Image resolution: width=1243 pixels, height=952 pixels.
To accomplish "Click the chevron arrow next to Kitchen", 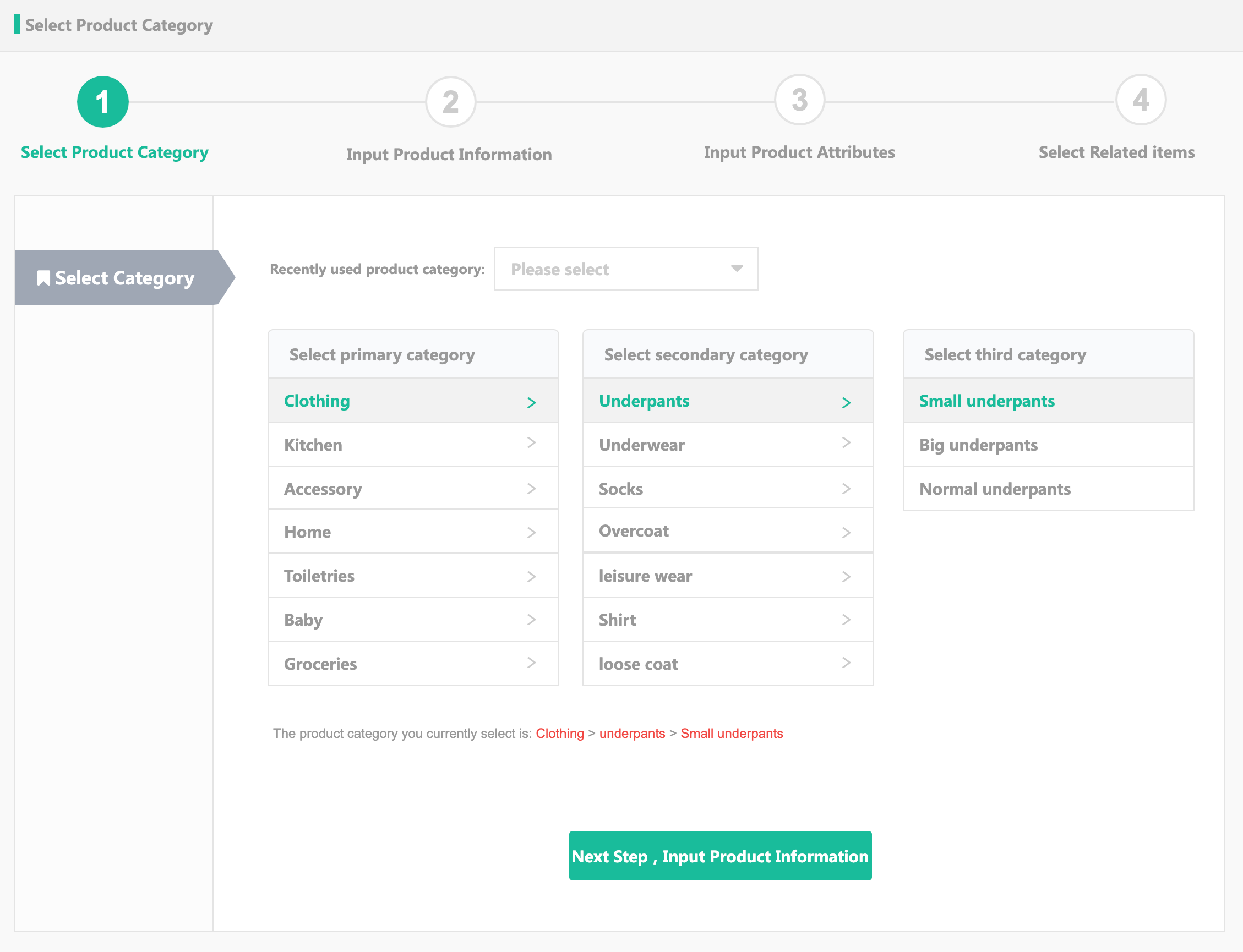I will (x=531, y=443).
